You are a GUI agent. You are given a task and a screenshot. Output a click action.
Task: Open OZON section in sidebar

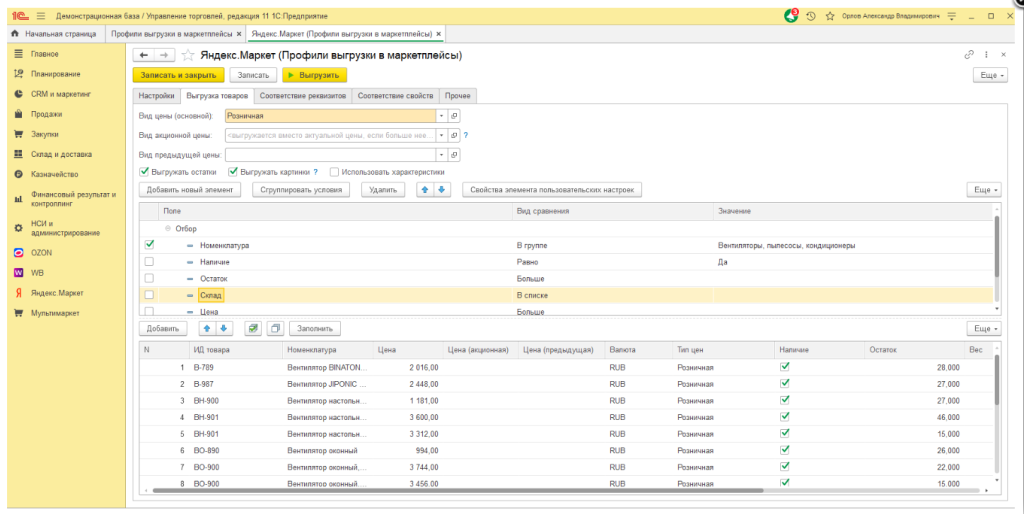(x=41, y=253)
